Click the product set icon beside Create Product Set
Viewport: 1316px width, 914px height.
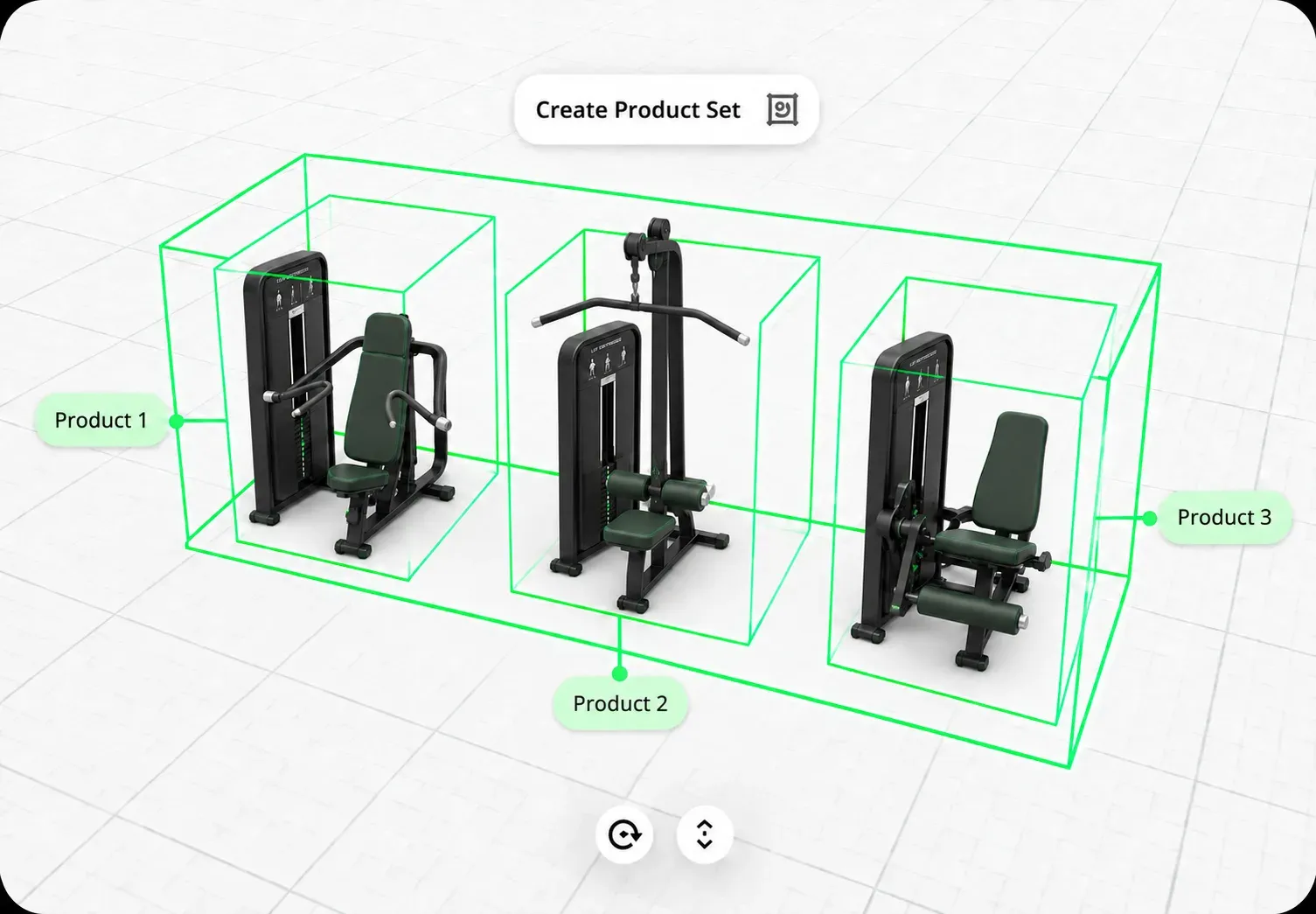[x=782, y=110]
